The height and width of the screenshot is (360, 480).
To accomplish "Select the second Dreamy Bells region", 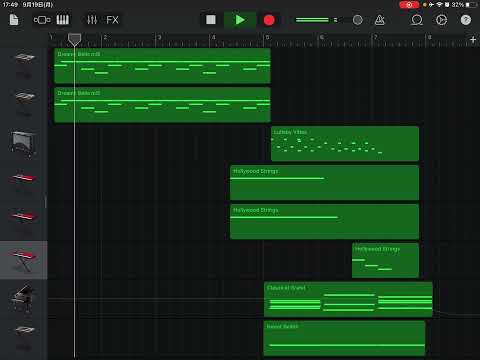I will (x=162, y=105).
